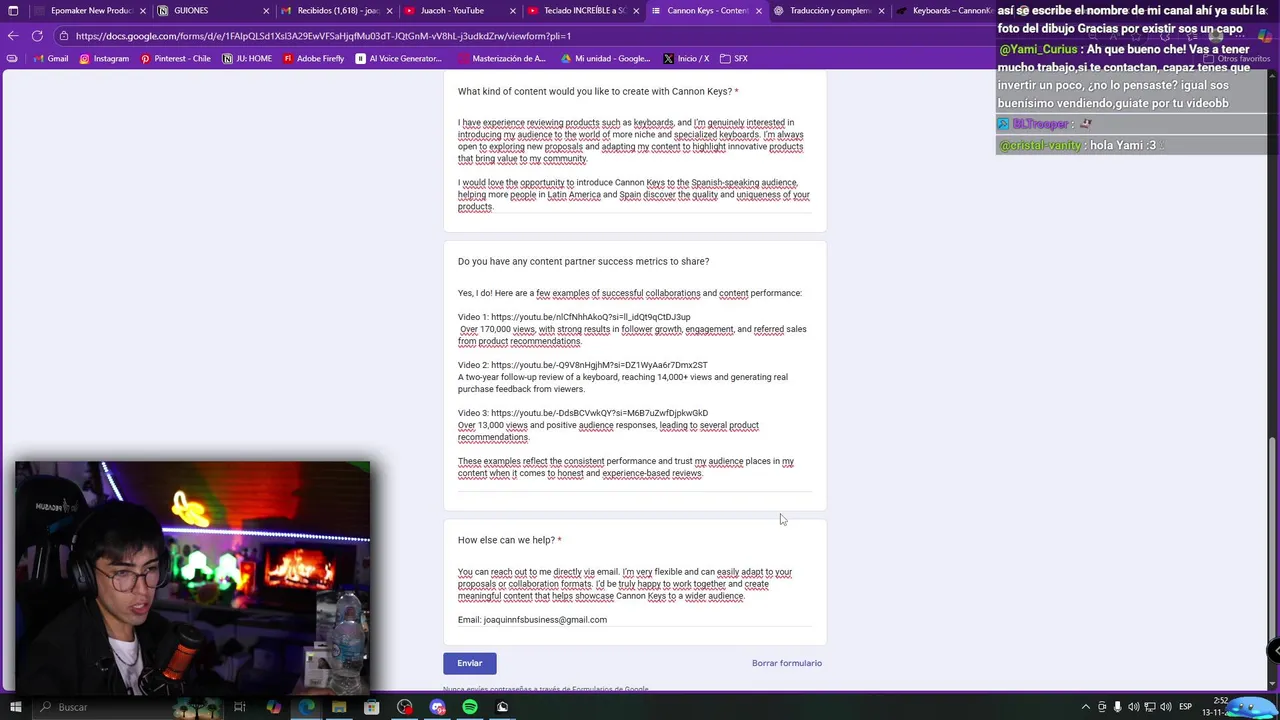Open the Gmail bookmark
This screenshot has width=1280, height=720.
click(x=50, y=58)
